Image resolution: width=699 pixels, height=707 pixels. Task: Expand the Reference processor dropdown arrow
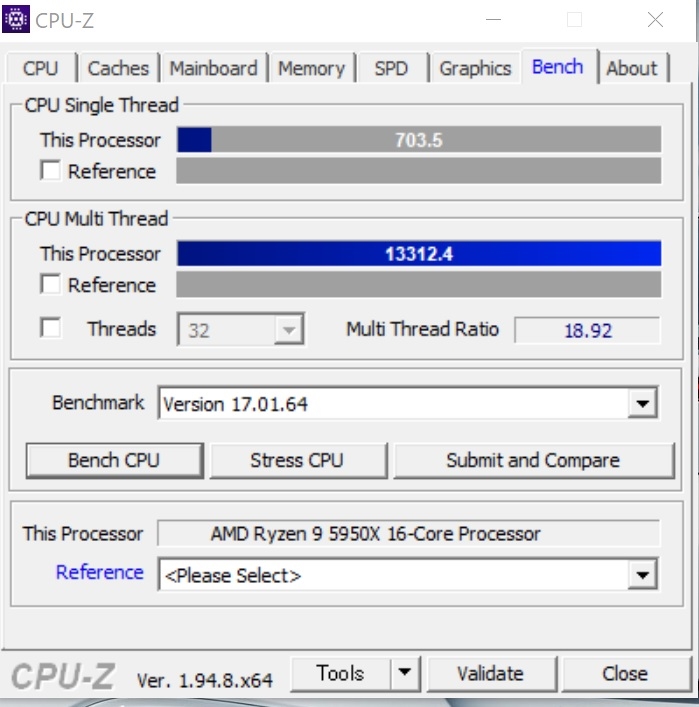point(643,574)
